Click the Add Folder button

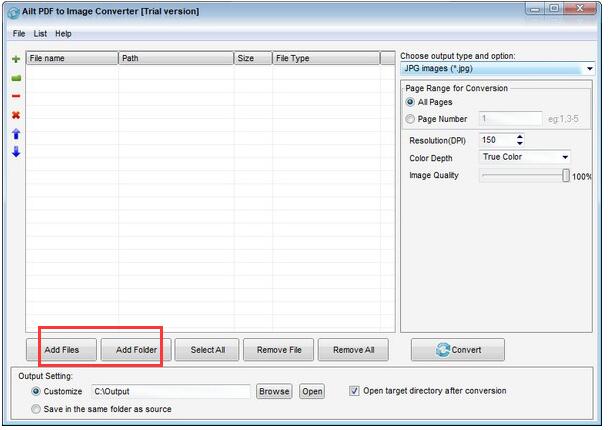(136, 350)
